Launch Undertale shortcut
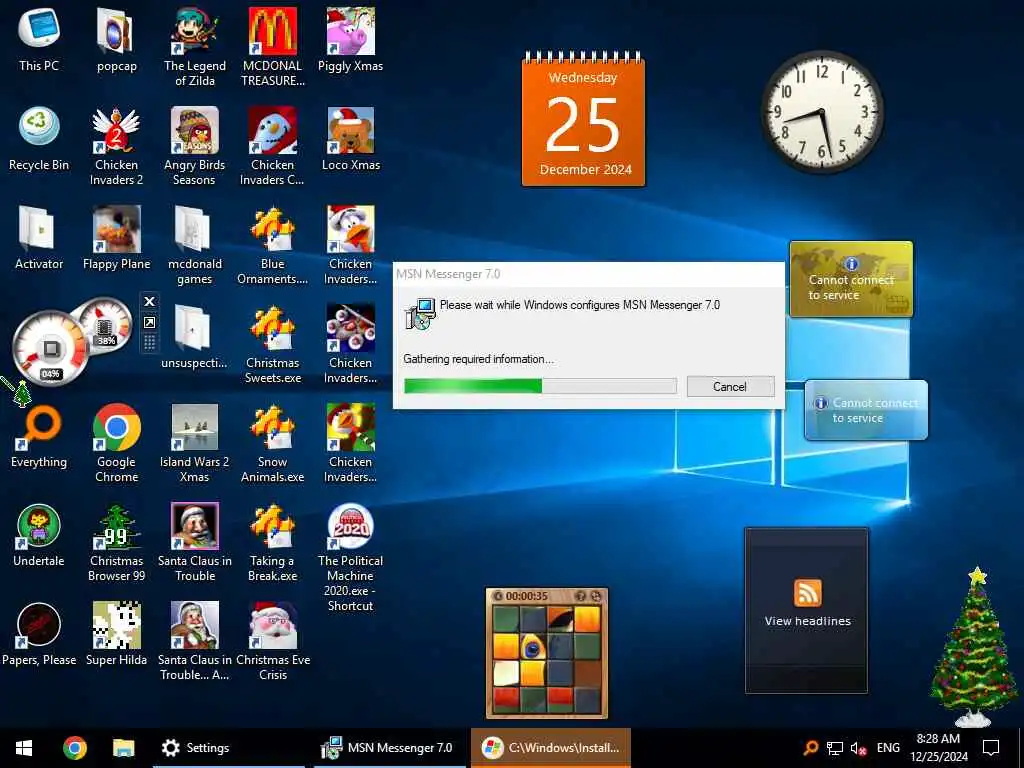The width and height of the screenshot is (1024, 768). coord(39,535)
